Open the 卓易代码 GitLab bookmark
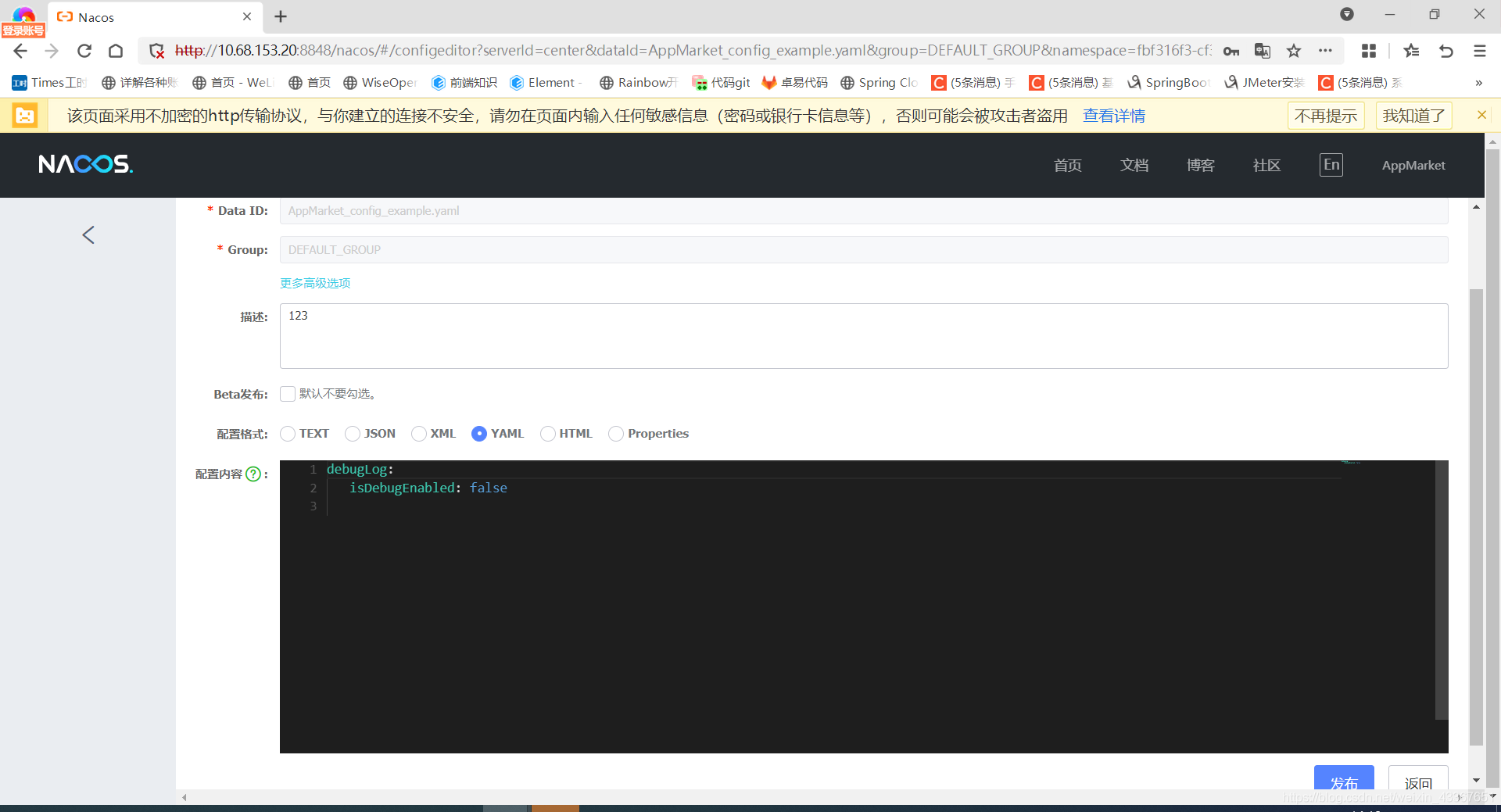 pos(795,82)
